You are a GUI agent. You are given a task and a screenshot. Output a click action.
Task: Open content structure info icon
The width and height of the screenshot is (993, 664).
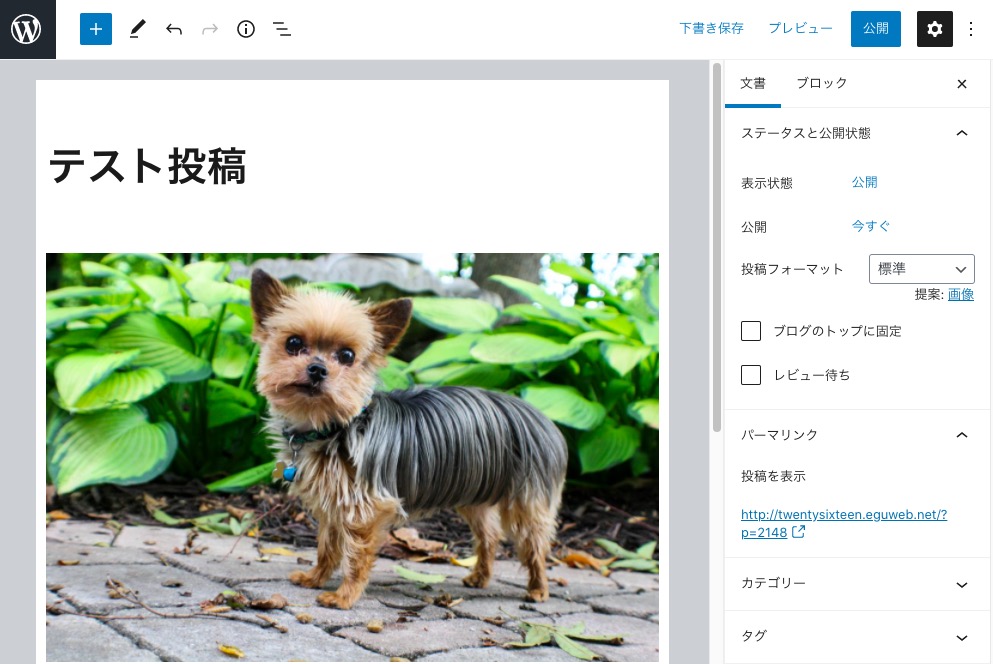[x=246, y=29]
